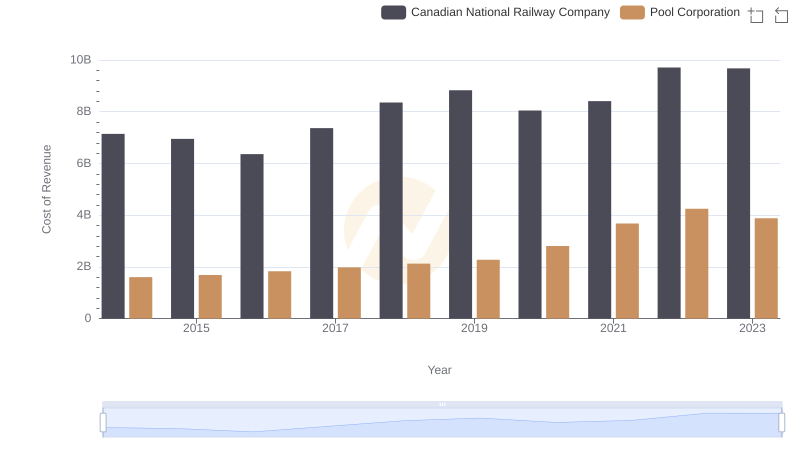Click the Canadian National Railway bar for 2023

click(738, 194)
